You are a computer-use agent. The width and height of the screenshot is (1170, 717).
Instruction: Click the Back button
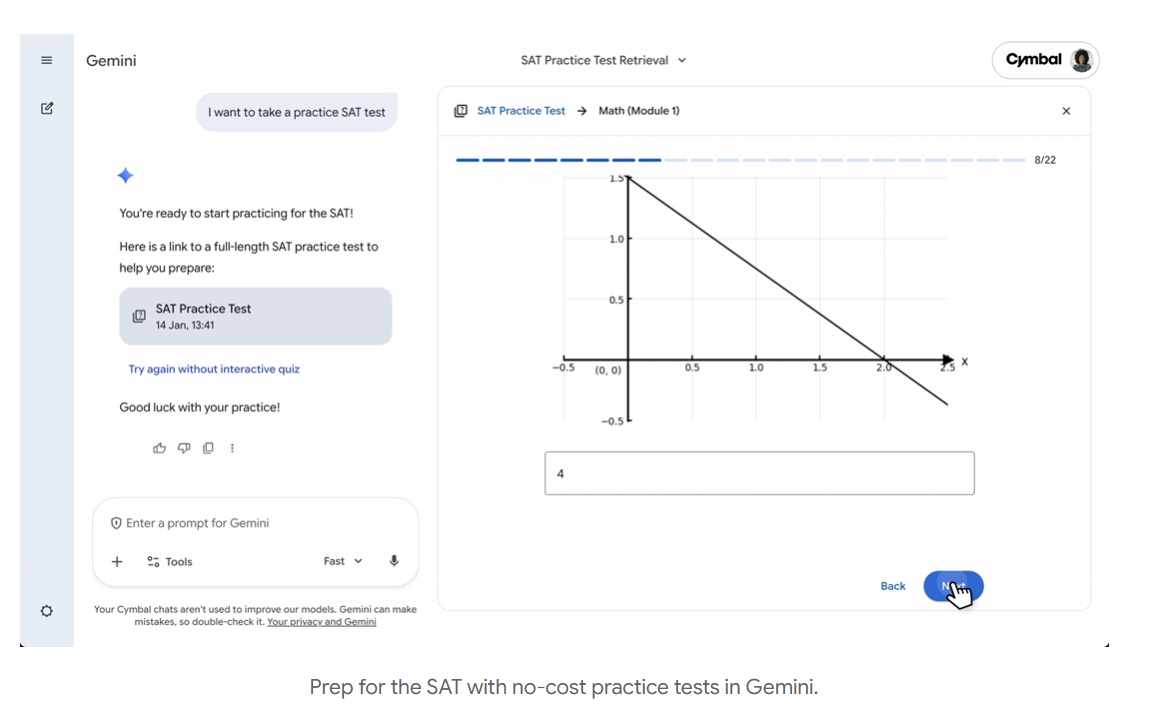tap(893, 586)
